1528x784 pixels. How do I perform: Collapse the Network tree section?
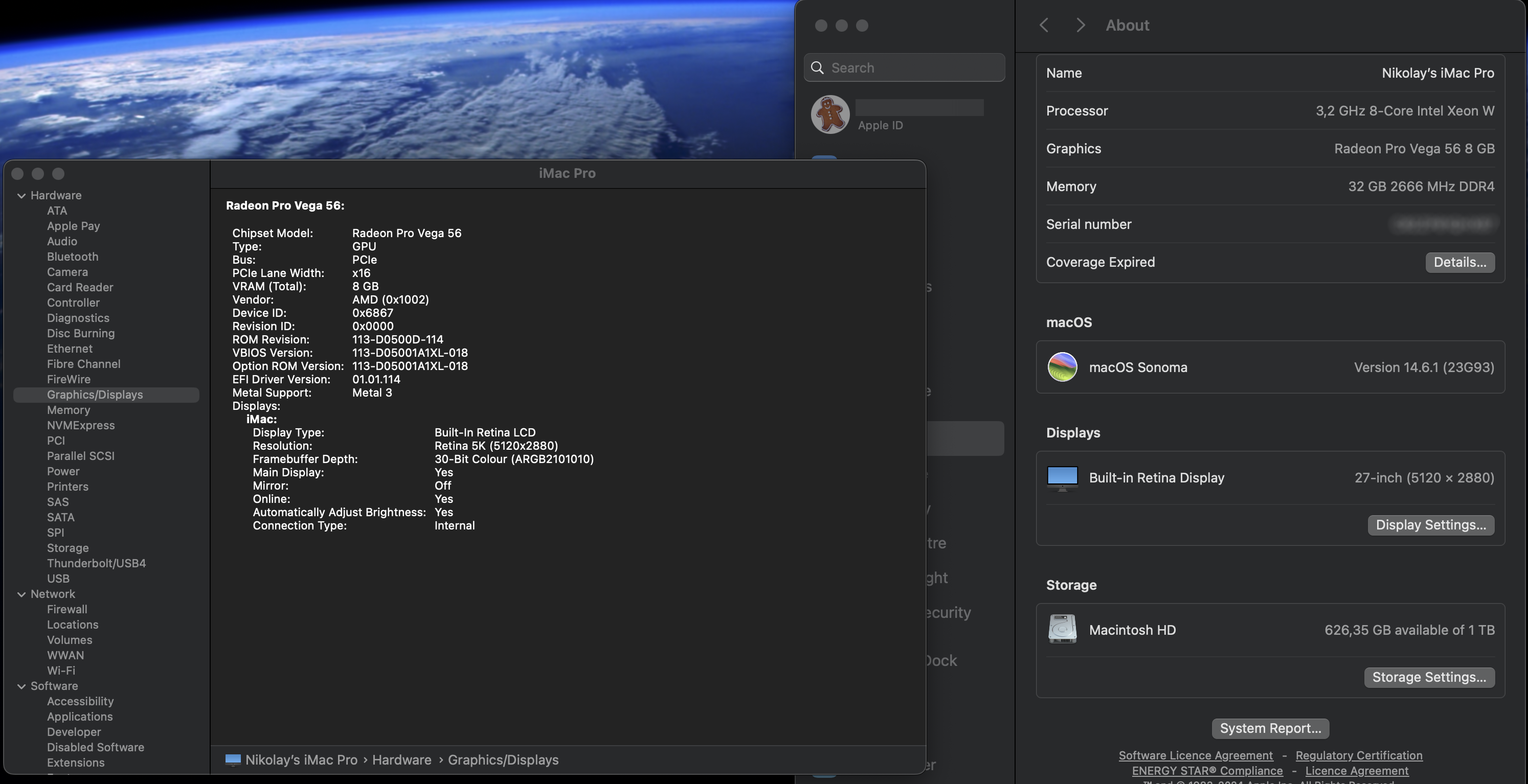[x=21, y=594]
